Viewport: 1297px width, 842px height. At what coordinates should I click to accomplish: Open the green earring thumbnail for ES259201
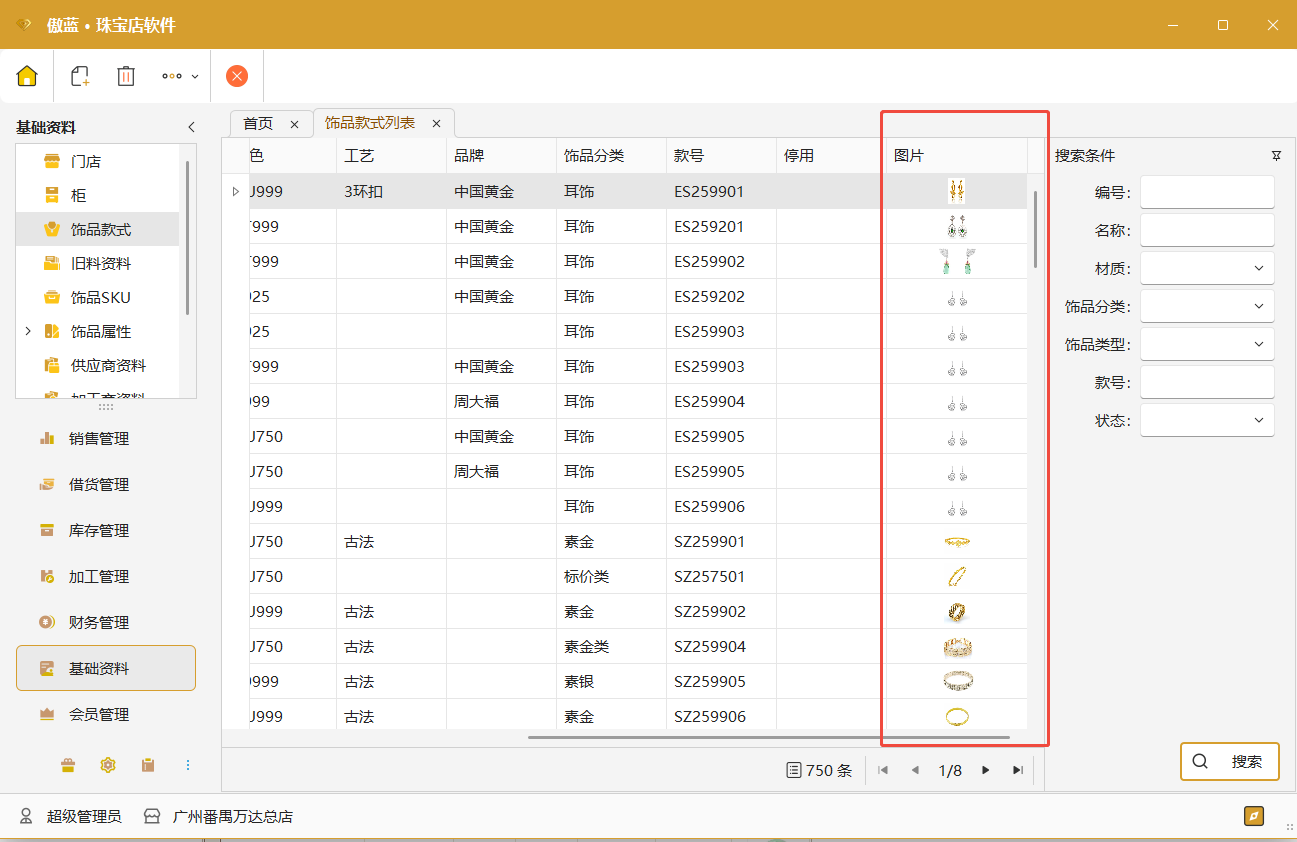pos(957,227)
